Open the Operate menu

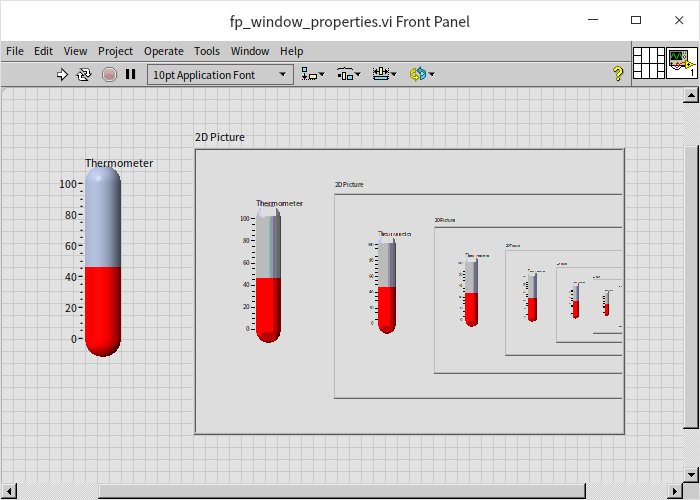click(x=163, y=51)
